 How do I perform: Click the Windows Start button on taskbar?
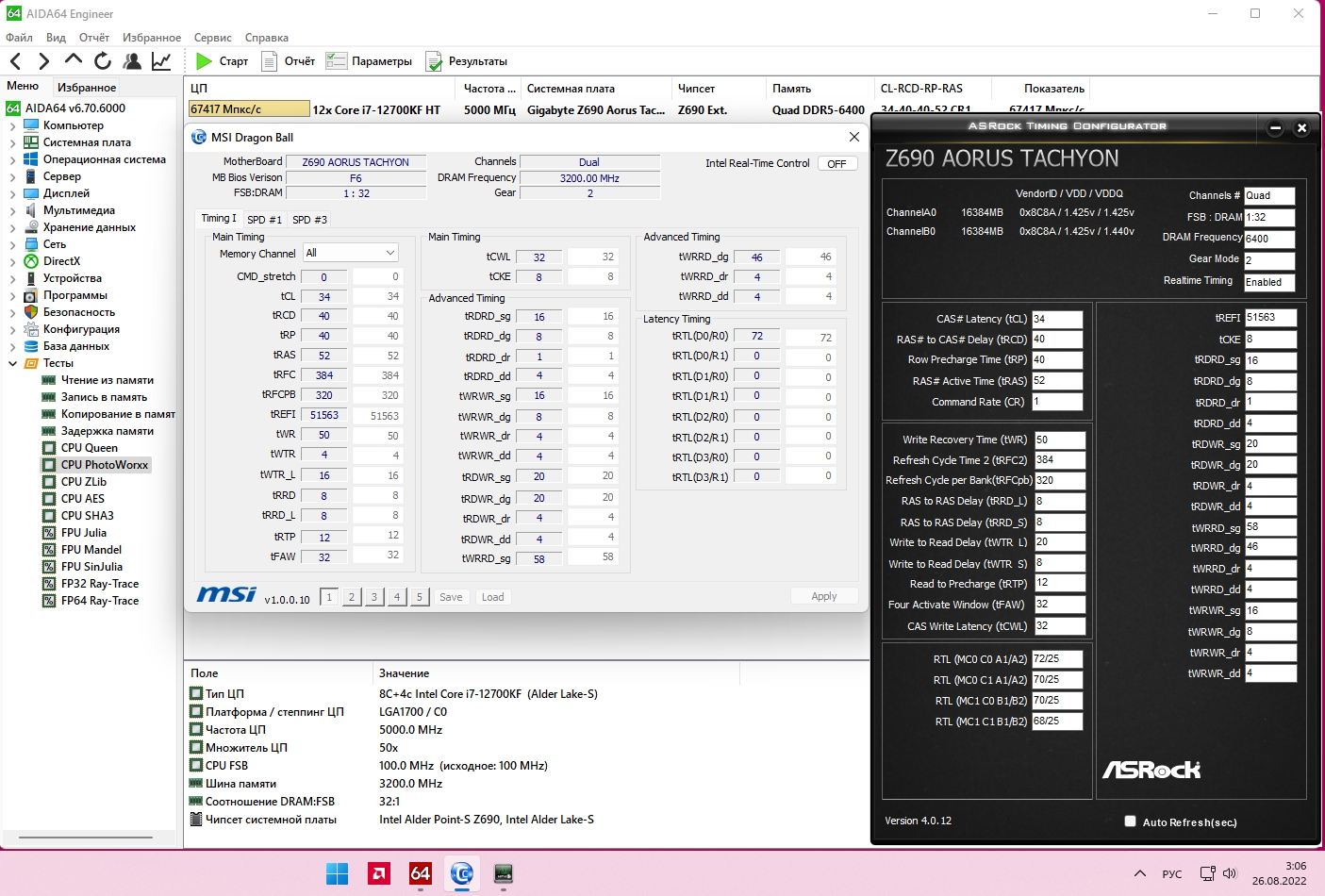(337, 874)
